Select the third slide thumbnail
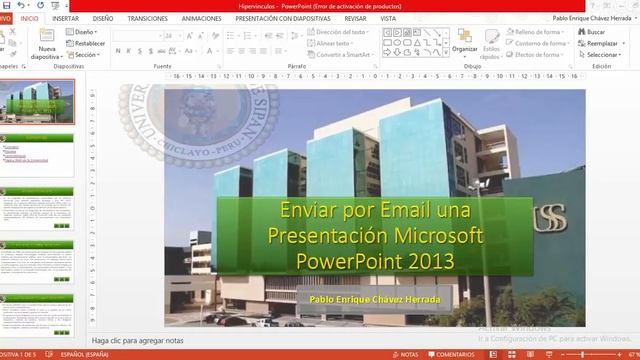 37,209
